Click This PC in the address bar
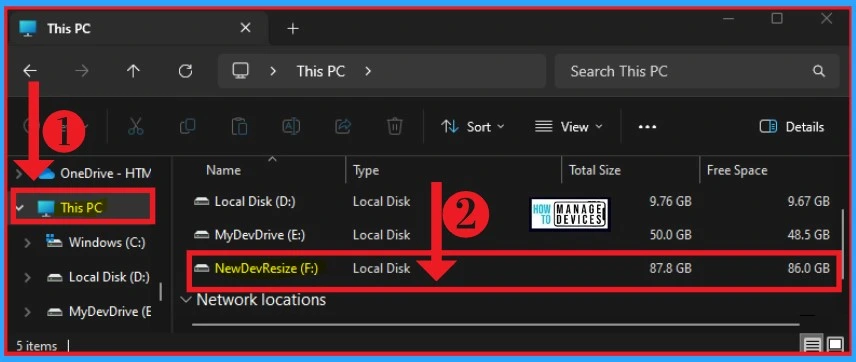This screenshot has height=362, width=856. coord(321,71)
